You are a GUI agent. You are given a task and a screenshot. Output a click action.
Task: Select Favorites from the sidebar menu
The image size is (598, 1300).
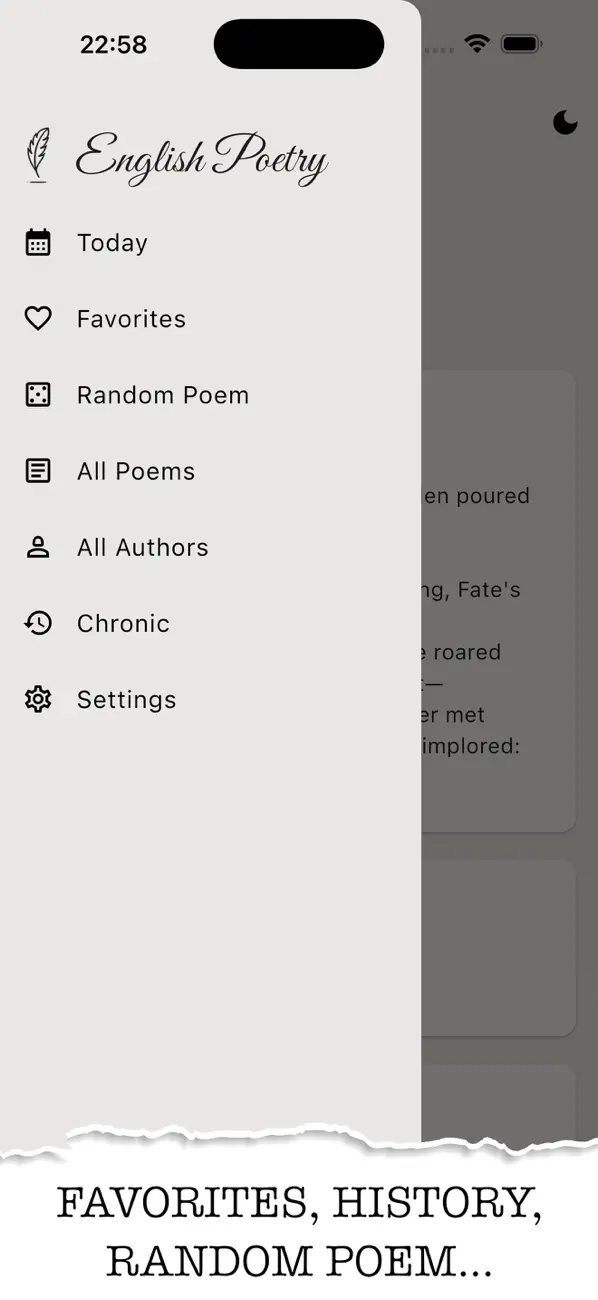tap(131, 318)
